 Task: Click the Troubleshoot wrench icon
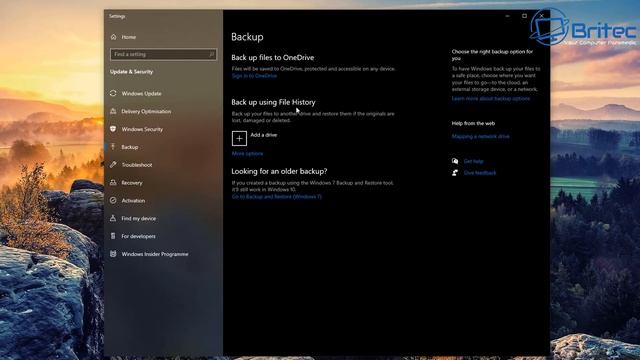113,164
